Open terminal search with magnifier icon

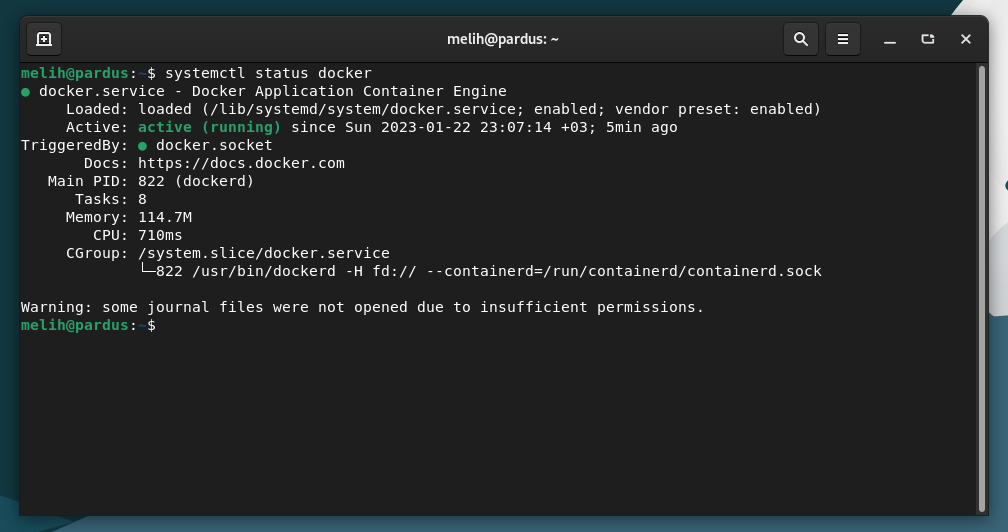pos(800,39)
